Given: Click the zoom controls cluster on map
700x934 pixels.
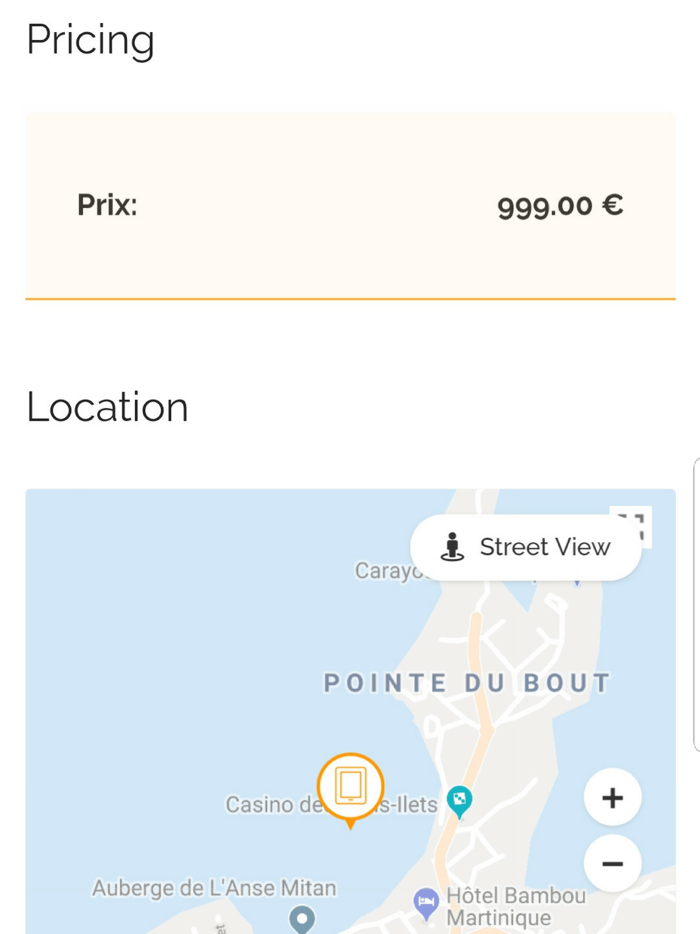Looking at the screenshot, I should pos(612,830).
